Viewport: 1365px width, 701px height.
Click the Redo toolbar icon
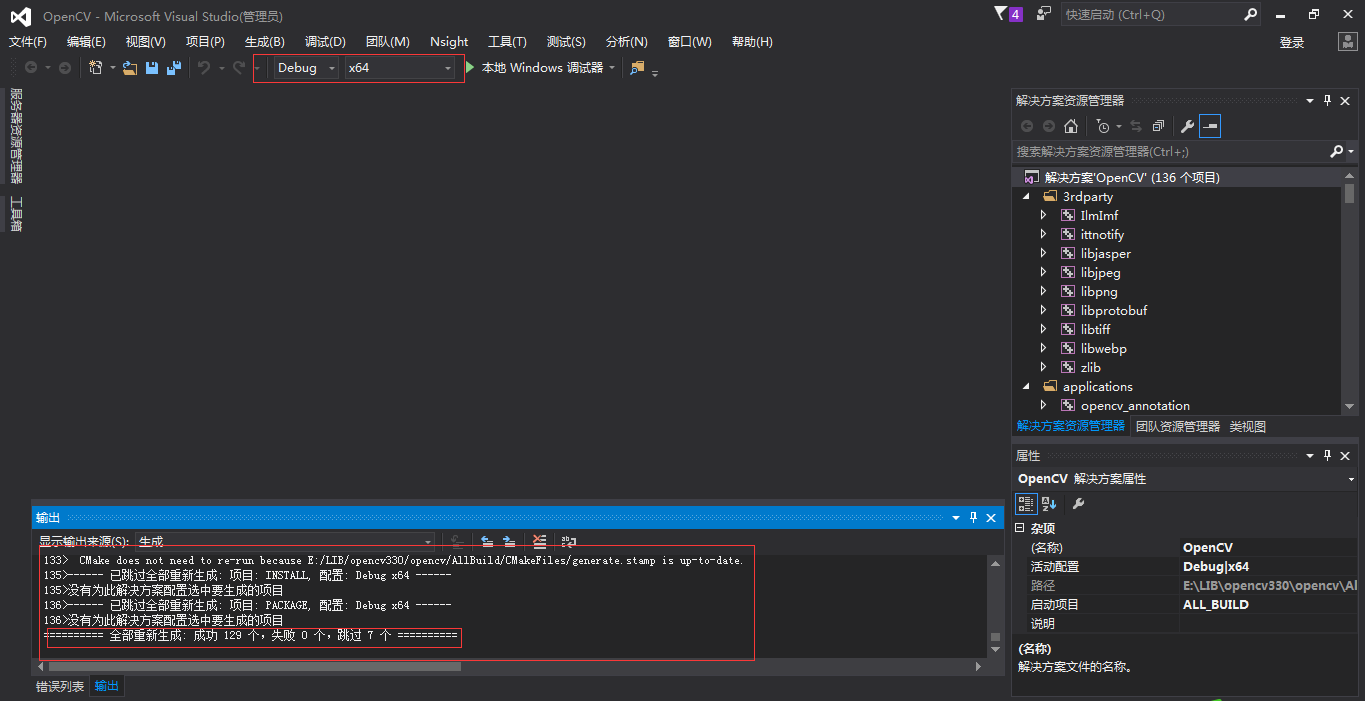238,68
